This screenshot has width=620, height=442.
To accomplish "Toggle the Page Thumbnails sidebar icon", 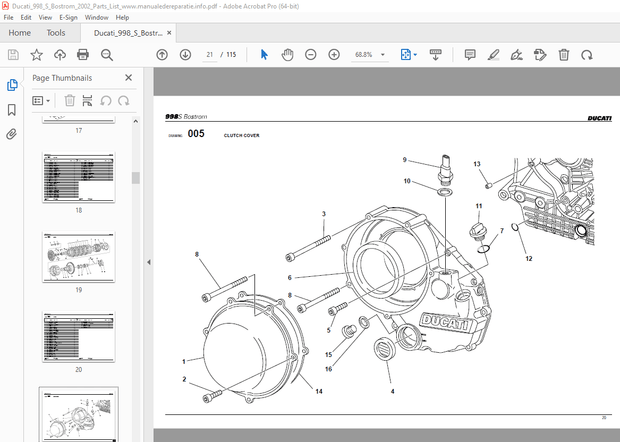I will click(x=12, y=85).
